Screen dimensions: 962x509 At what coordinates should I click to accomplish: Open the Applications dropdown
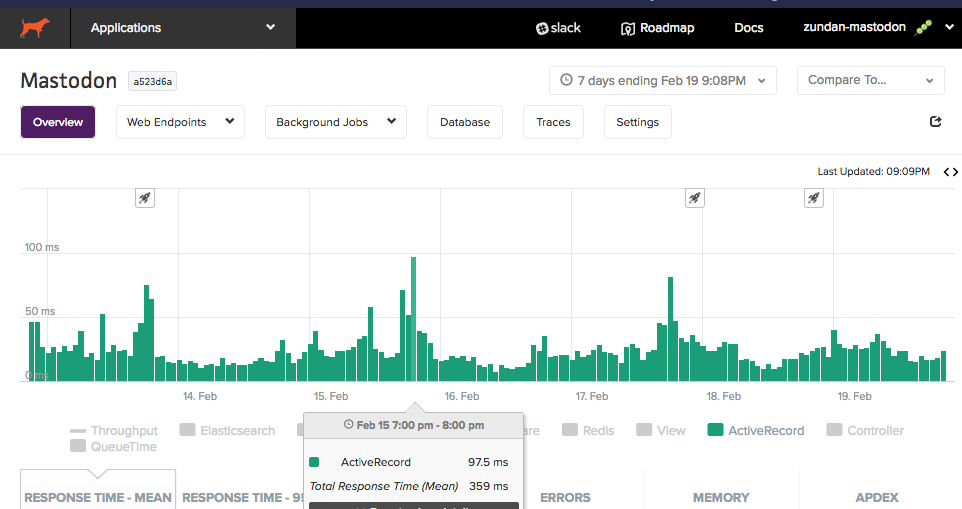pos(183,28)
